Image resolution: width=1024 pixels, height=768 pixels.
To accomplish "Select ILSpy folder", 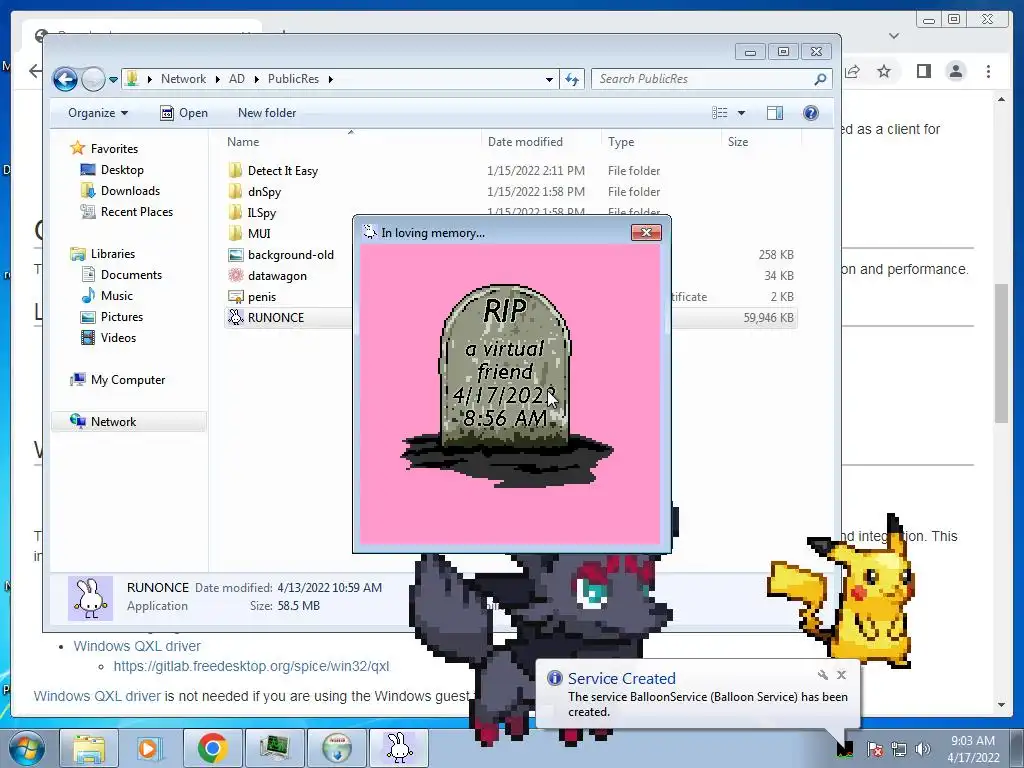I will pyautogui.click(x=261, y=212).
